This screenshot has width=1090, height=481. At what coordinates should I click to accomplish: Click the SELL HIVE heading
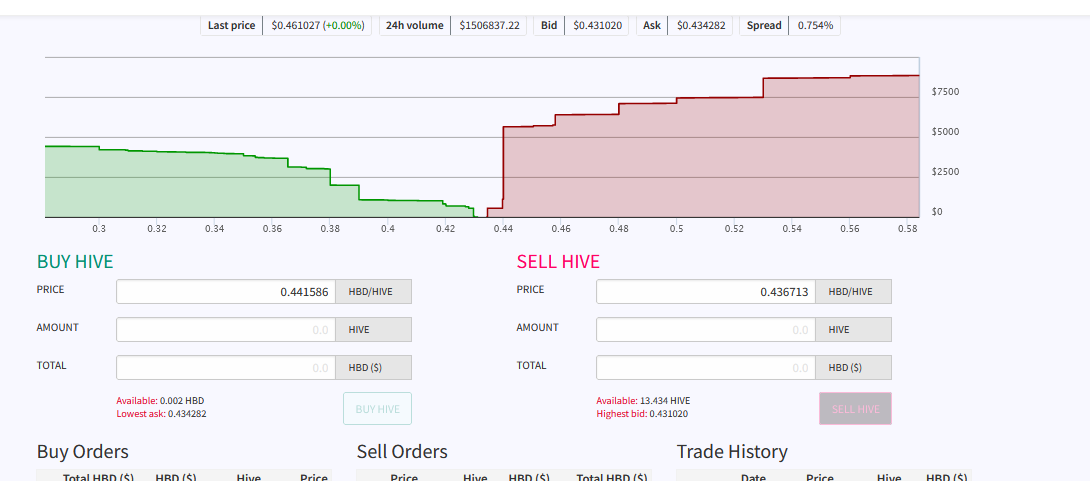pyautogui.click(x=558, y=261)
